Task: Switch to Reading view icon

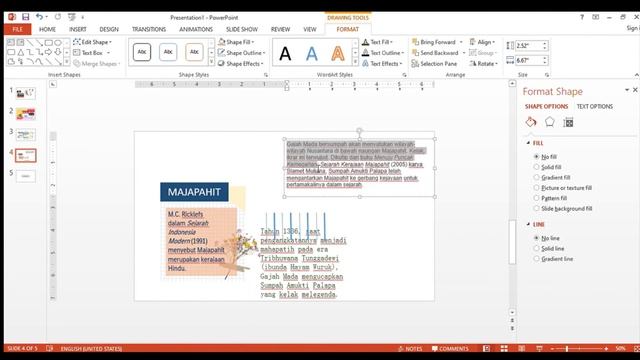Action: point(522,349)
